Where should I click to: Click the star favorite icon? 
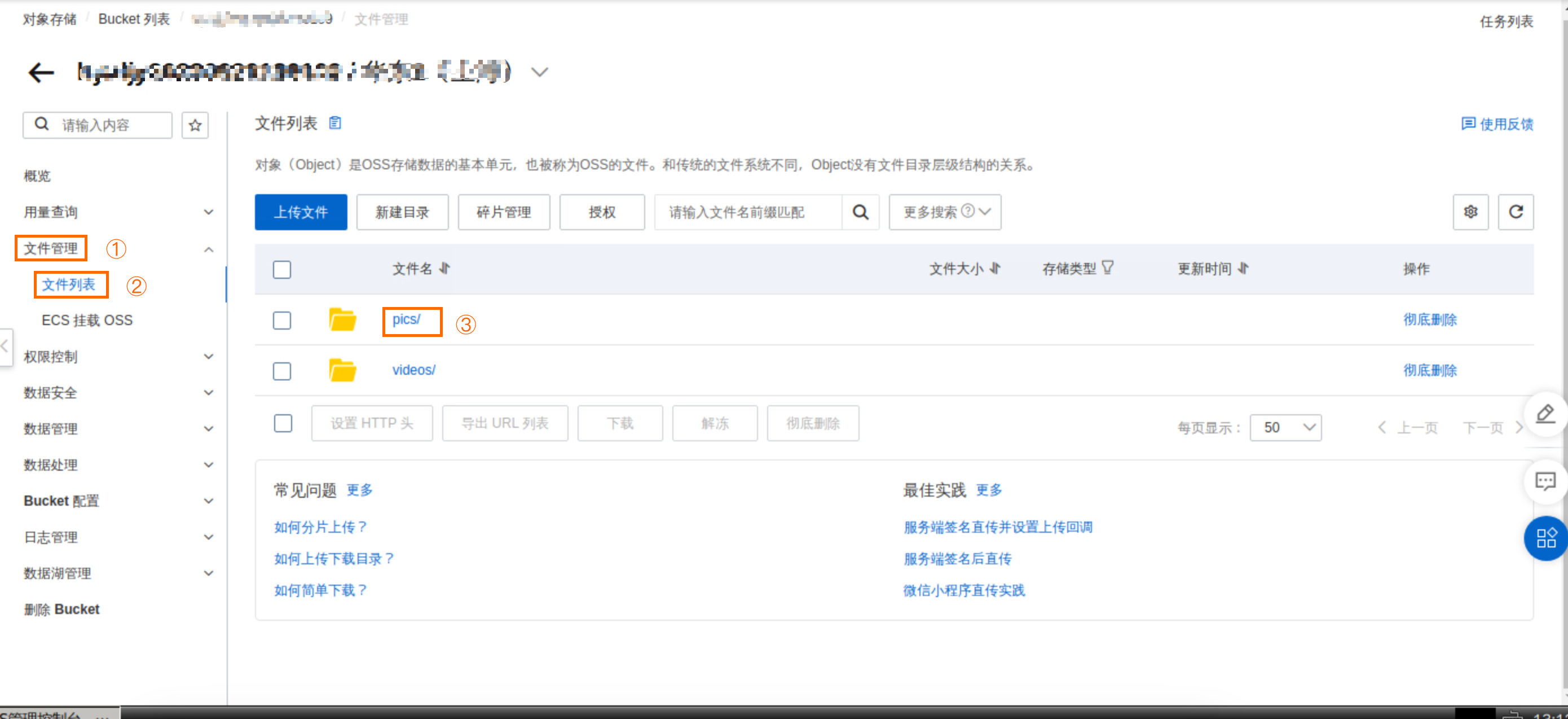click(195, 125)
